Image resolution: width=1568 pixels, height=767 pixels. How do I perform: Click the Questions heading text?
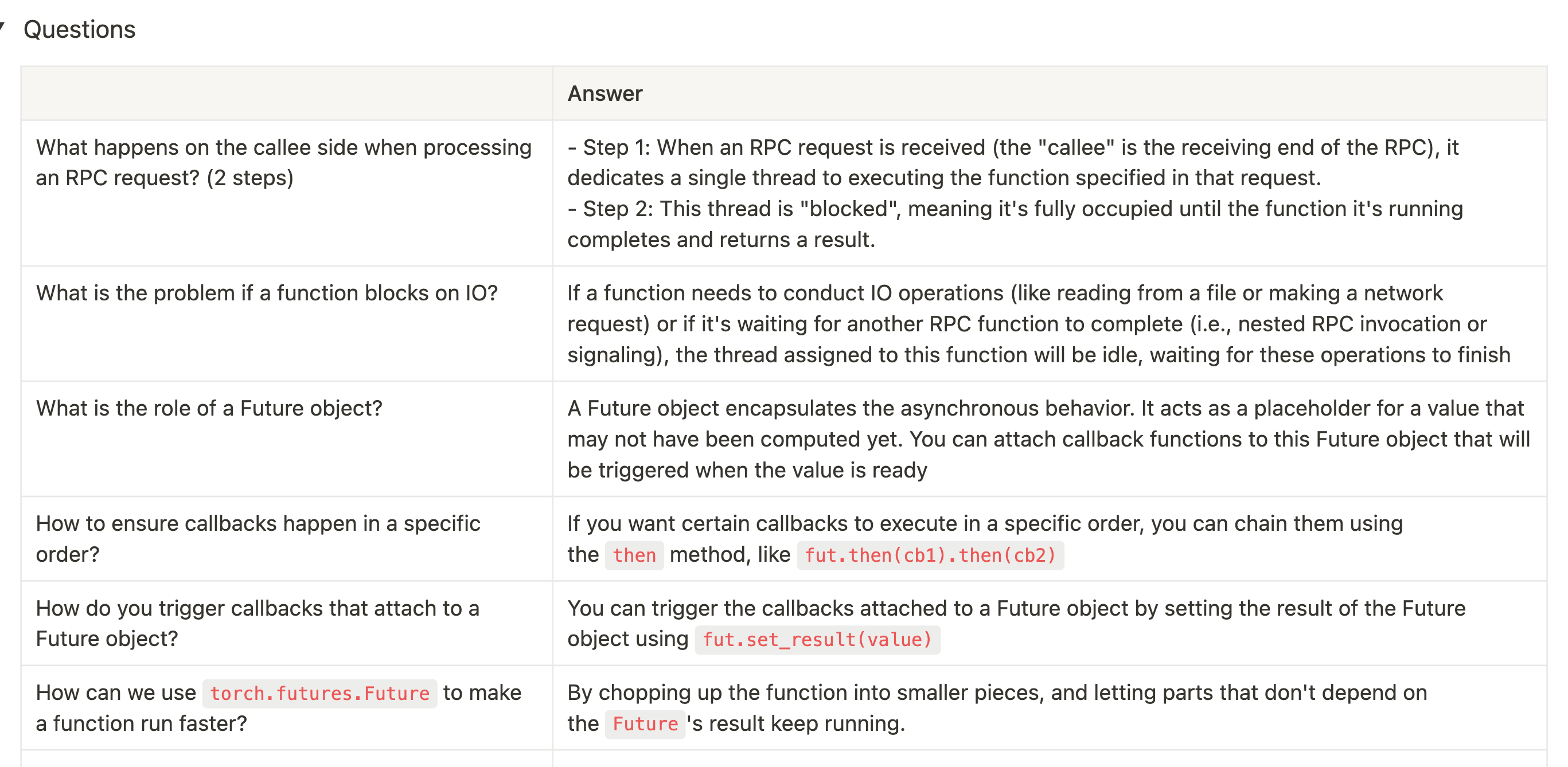[79, 29]
